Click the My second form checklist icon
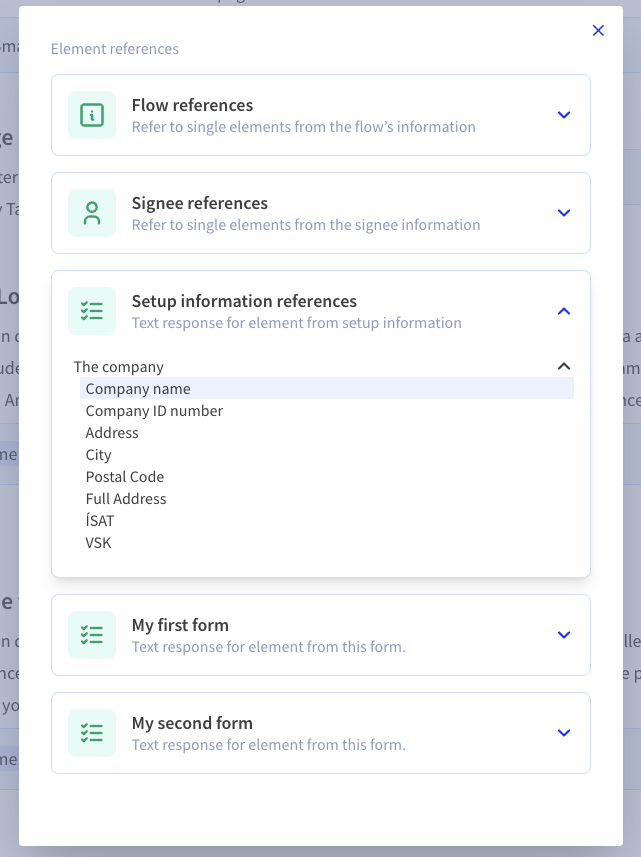 92,733
